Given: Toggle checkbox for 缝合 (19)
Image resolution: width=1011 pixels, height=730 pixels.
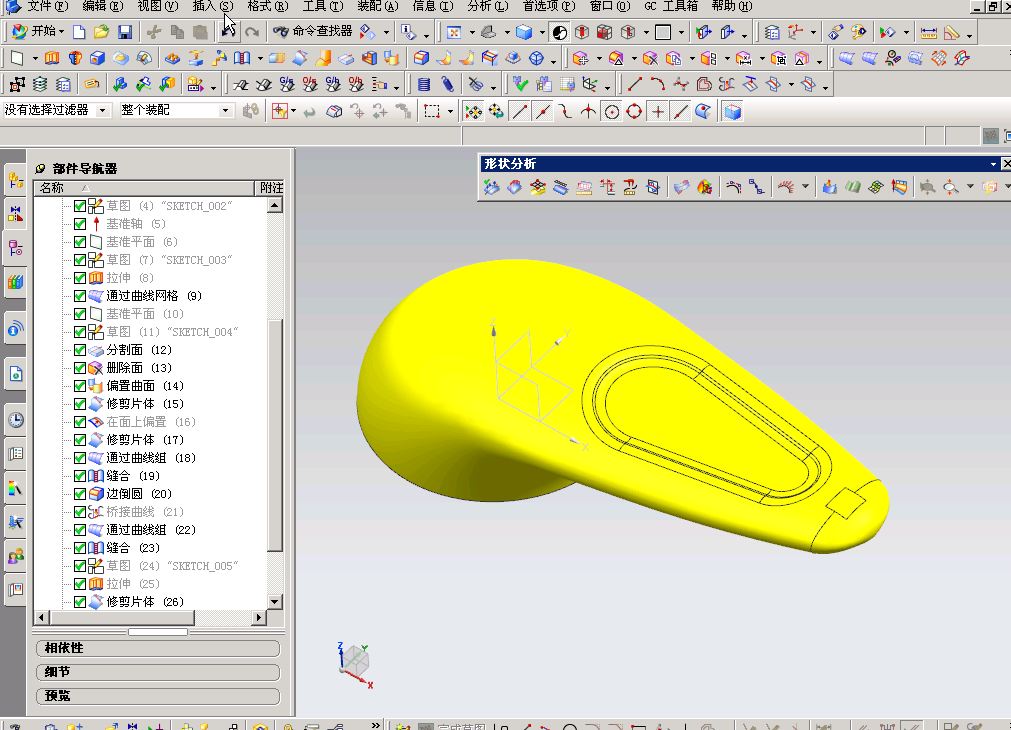Looking at the screenshot, I should [80, 476].
